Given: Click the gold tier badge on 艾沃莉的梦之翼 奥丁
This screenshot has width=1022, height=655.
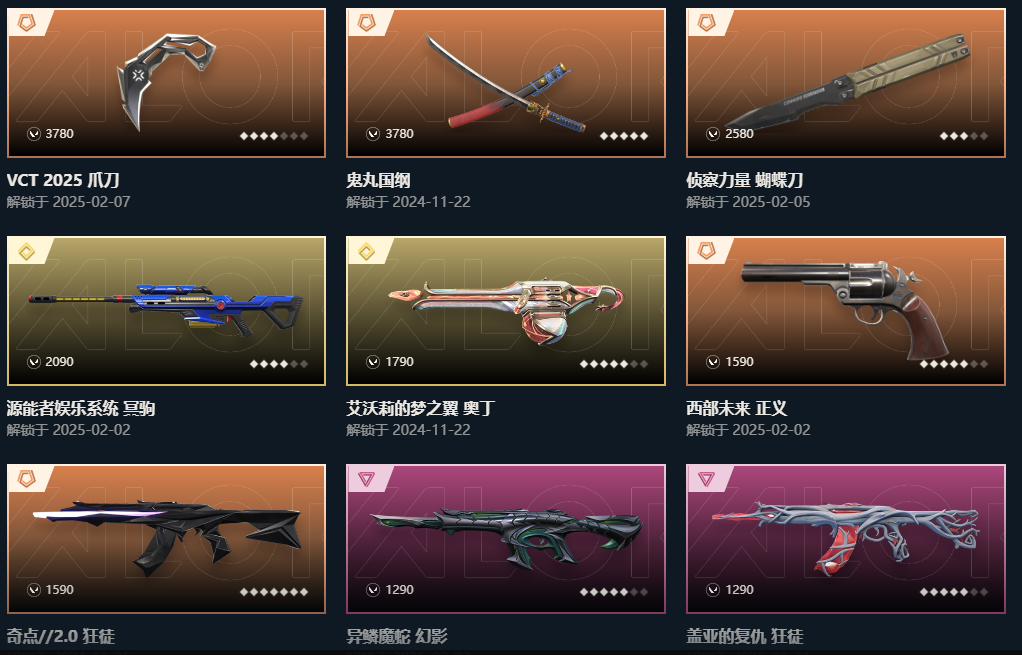Looking at the screenshot, I should click(x=367, y=252).
